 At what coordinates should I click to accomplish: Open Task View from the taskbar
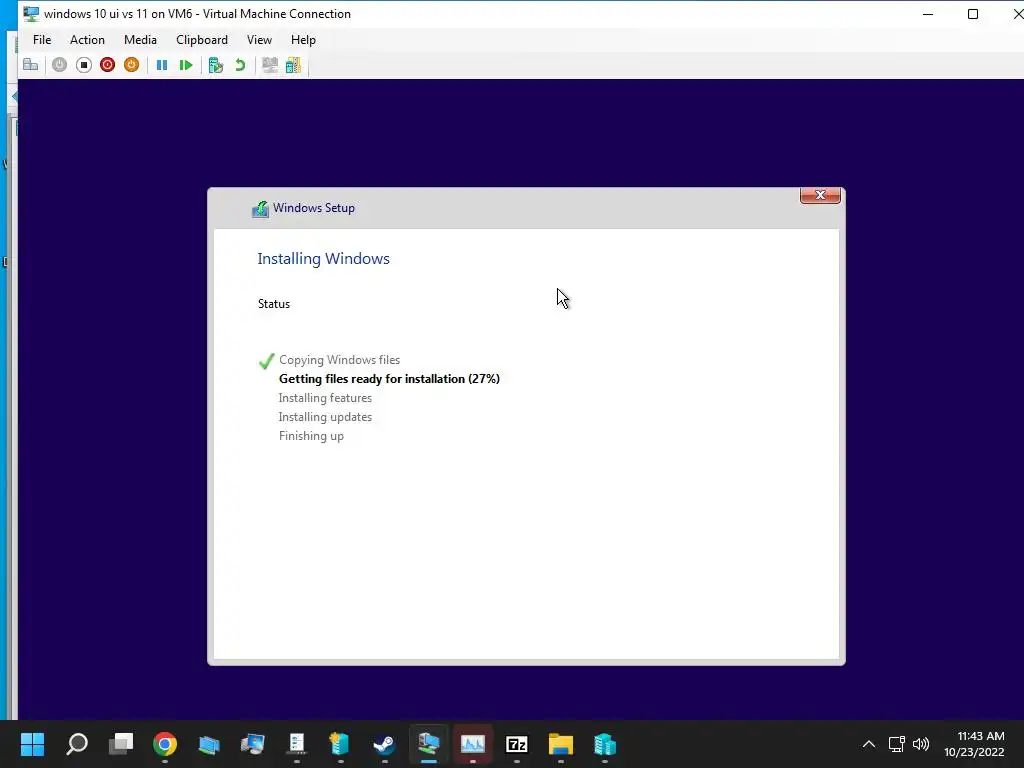click(121, 744)
